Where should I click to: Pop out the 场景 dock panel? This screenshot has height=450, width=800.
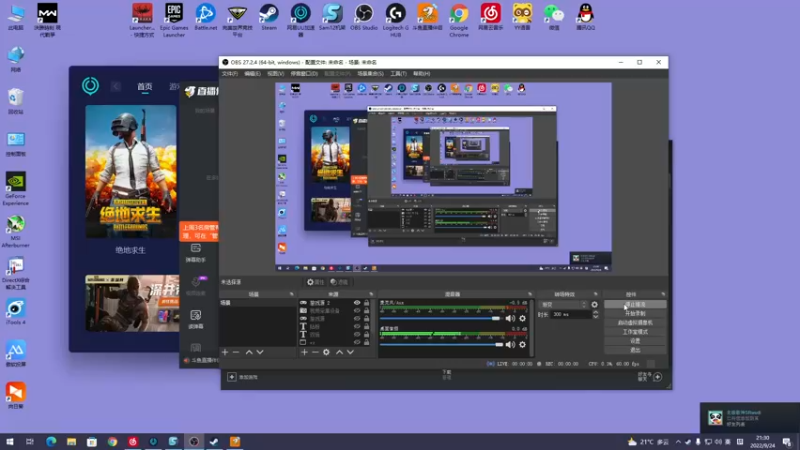(x=292, y=294)
